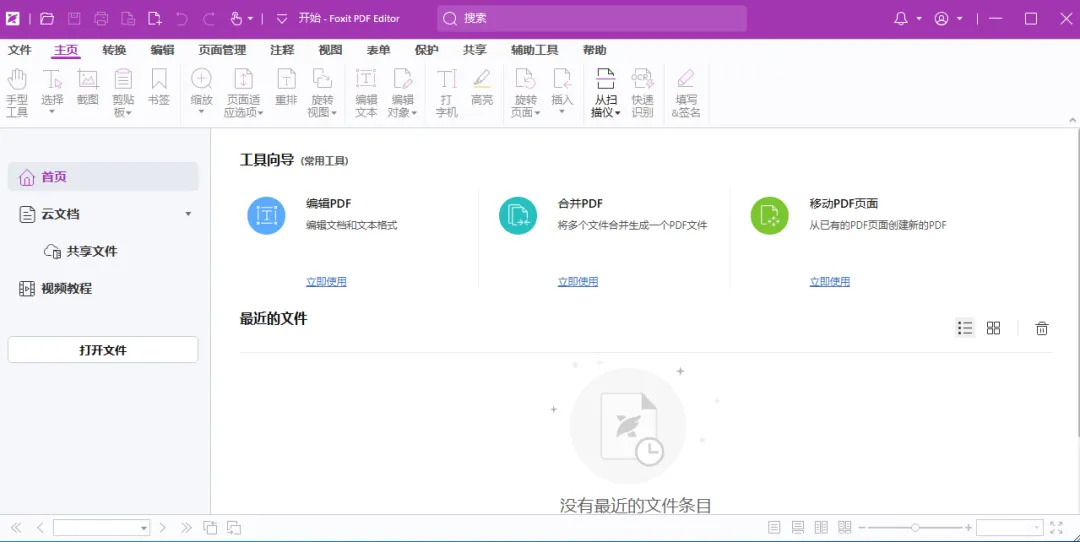The image size is (1080, 542).
Task: Click the Select (选择) tool icon
Action: [x=52, y=79]
